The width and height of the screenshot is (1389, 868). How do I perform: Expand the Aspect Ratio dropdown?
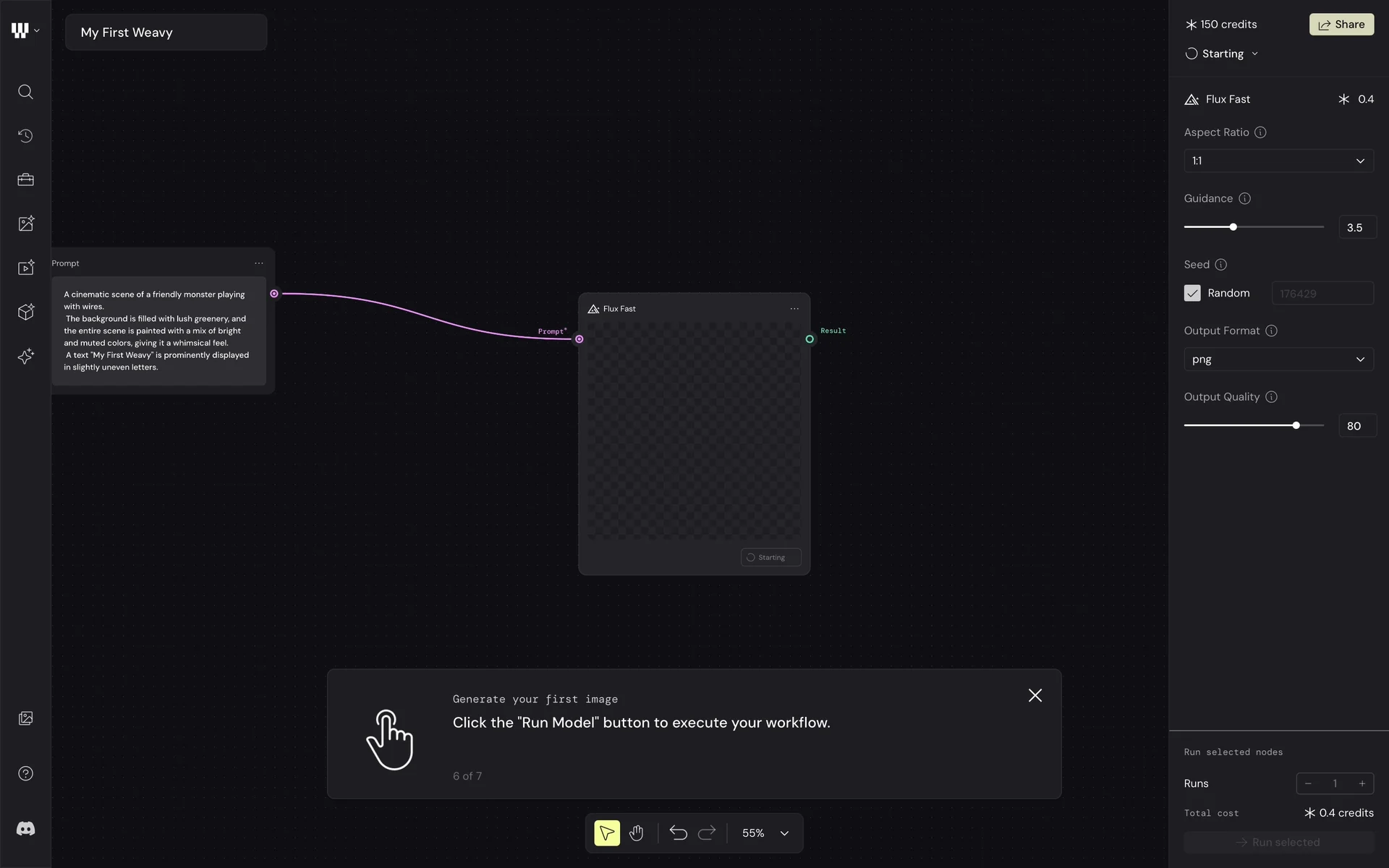coord(1278,161)
